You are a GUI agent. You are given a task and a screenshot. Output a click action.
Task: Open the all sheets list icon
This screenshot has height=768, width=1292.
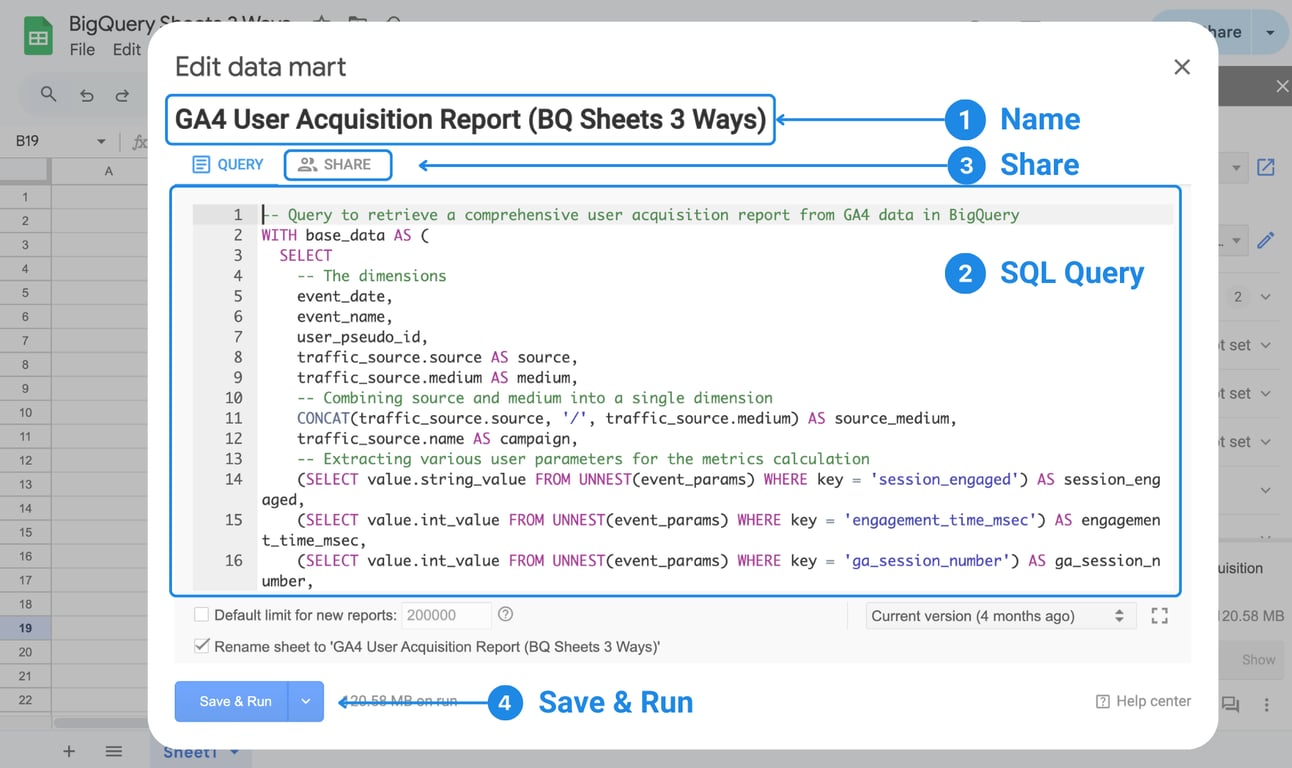pos(114,751)
